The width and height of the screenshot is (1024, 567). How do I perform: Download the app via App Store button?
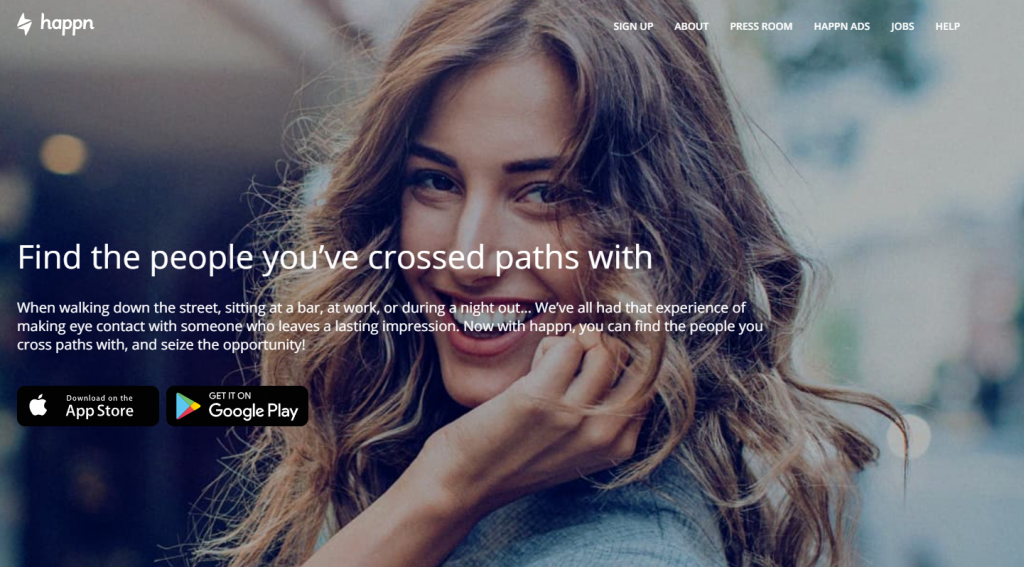coord(88,406)
